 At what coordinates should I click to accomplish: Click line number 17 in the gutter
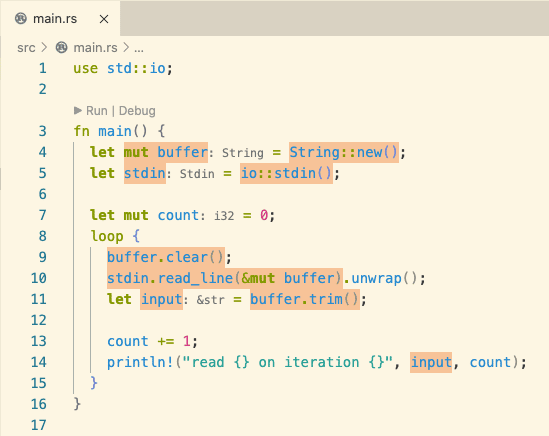pyautogui.click(x=39, y=425)
